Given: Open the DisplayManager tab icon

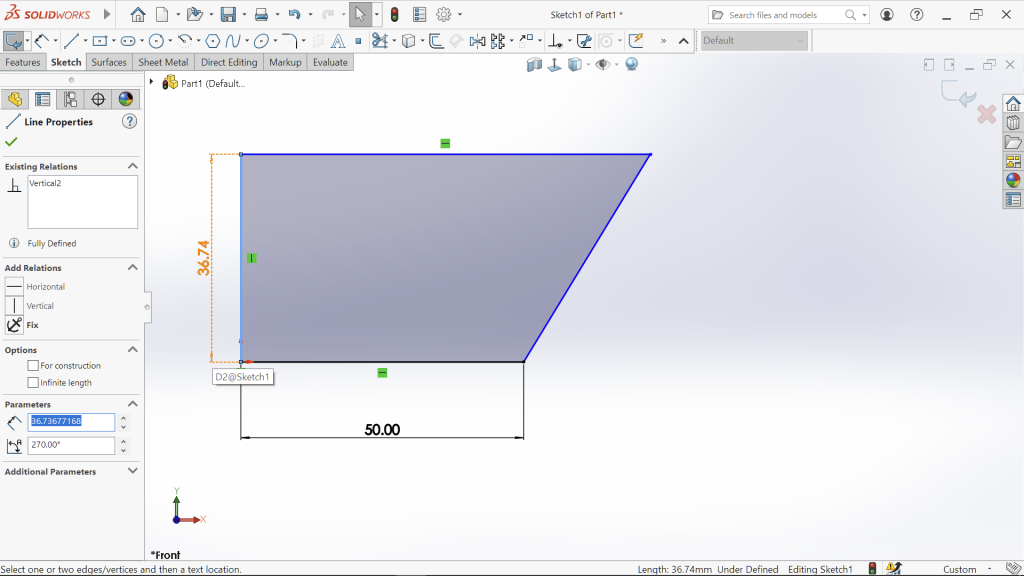Looking at the screenshot, I should pyautogui.click(x=126, y=99).
